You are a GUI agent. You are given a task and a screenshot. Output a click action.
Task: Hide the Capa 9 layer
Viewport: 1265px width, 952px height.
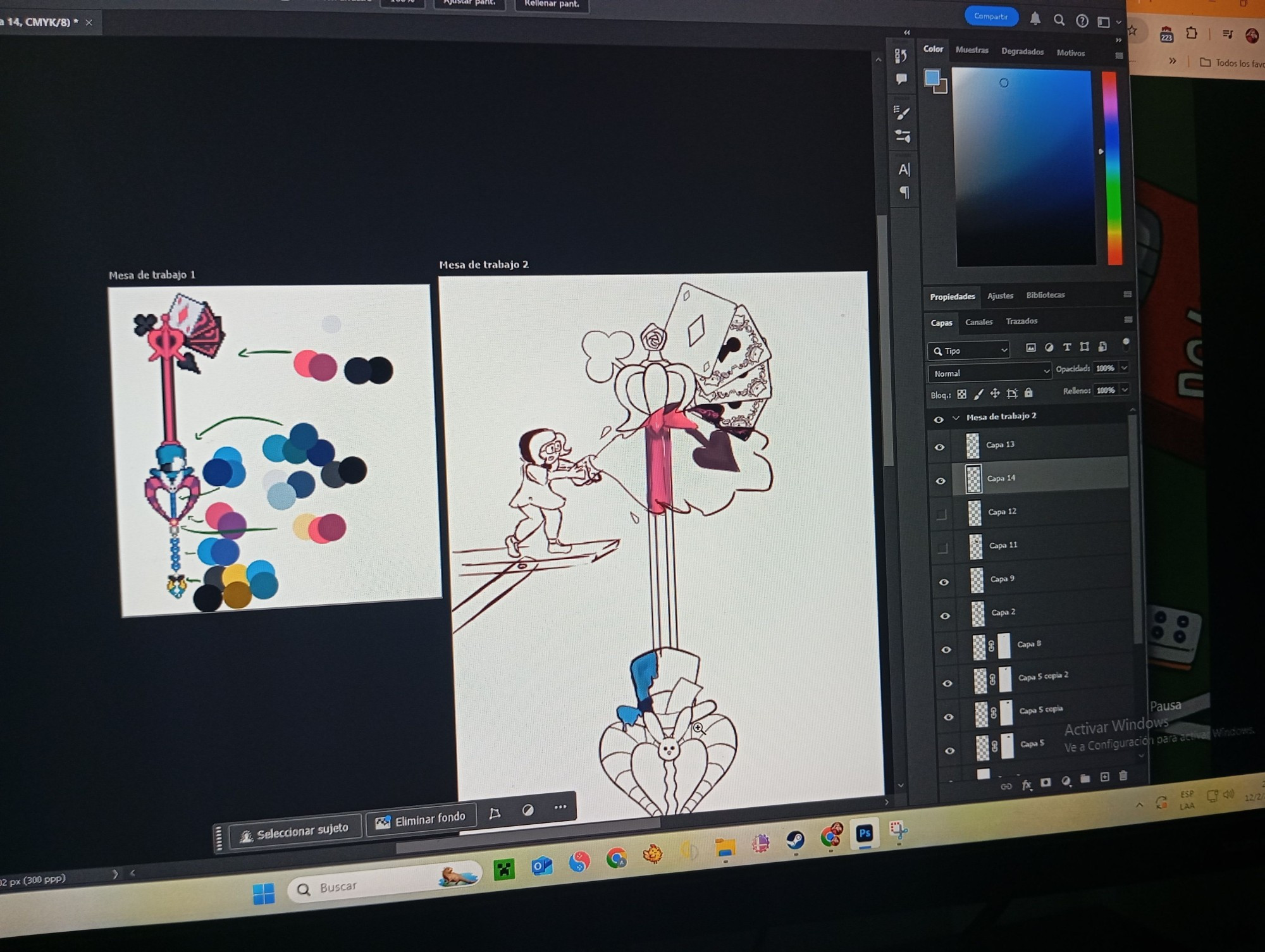944,582
